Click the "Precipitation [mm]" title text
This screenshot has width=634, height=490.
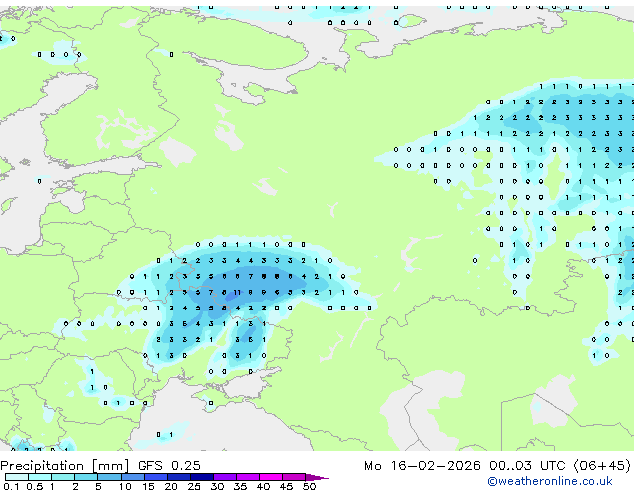pos(64,466)
